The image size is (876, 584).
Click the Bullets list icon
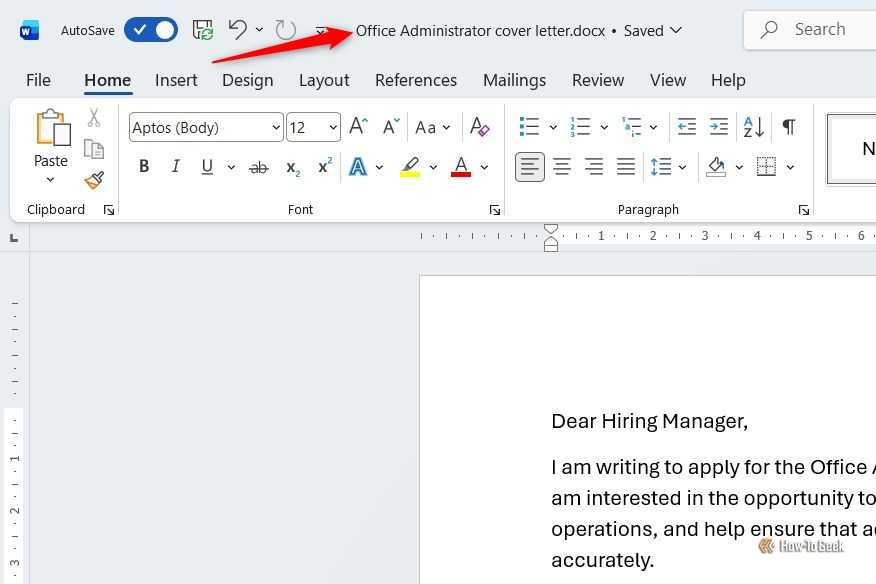tap(529, 126)
